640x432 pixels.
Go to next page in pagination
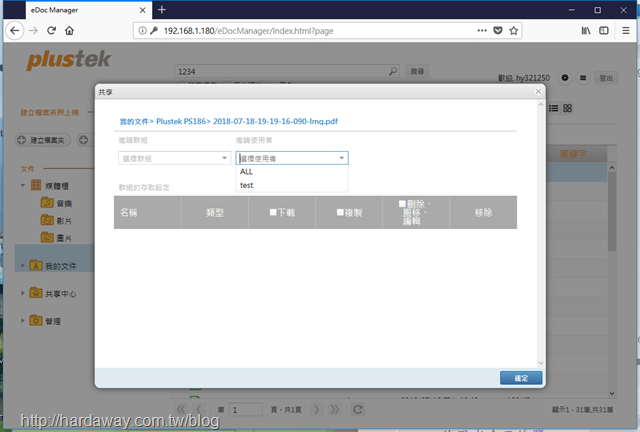click(x=316, y=410)
